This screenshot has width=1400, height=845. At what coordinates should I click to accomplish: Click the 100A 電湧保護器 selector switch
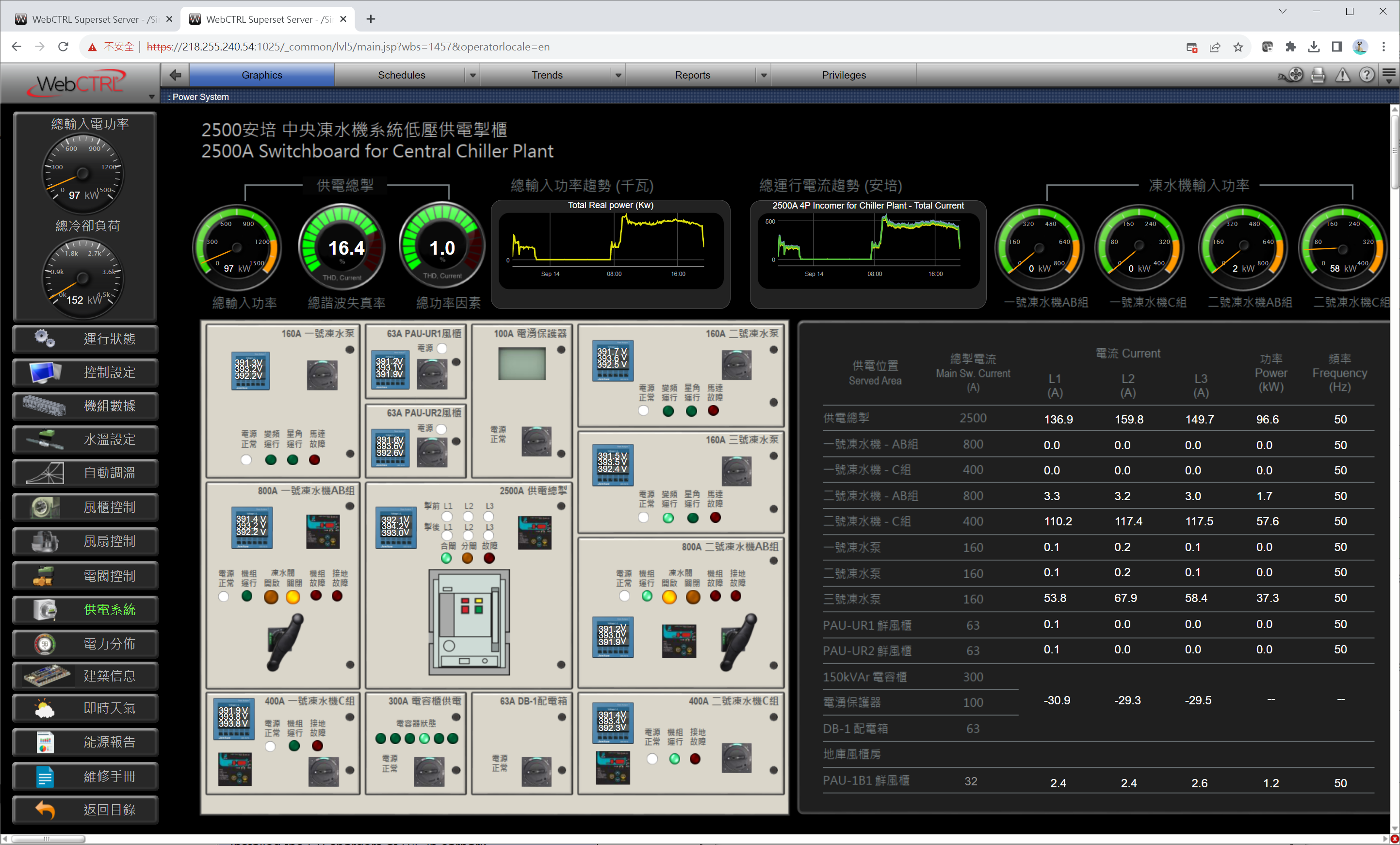[537, 441]
